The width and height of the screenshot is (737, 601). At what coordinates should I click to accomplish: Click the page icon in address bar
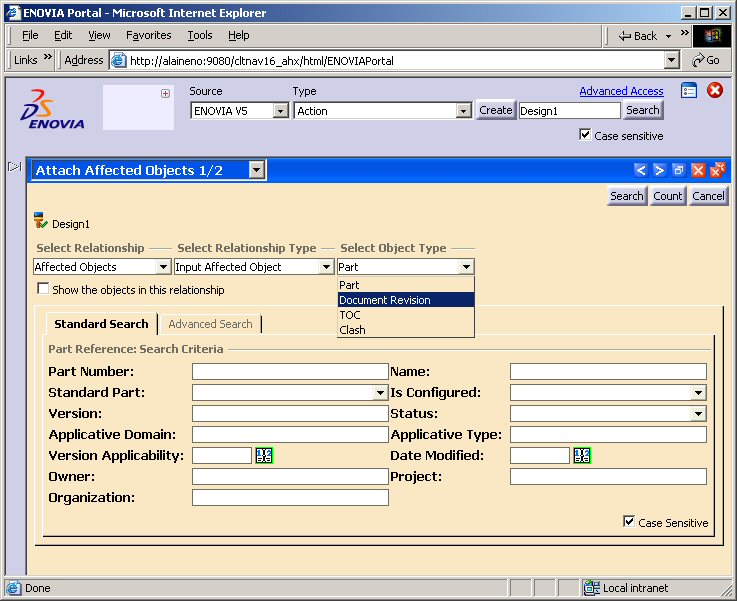pos(119,60)
